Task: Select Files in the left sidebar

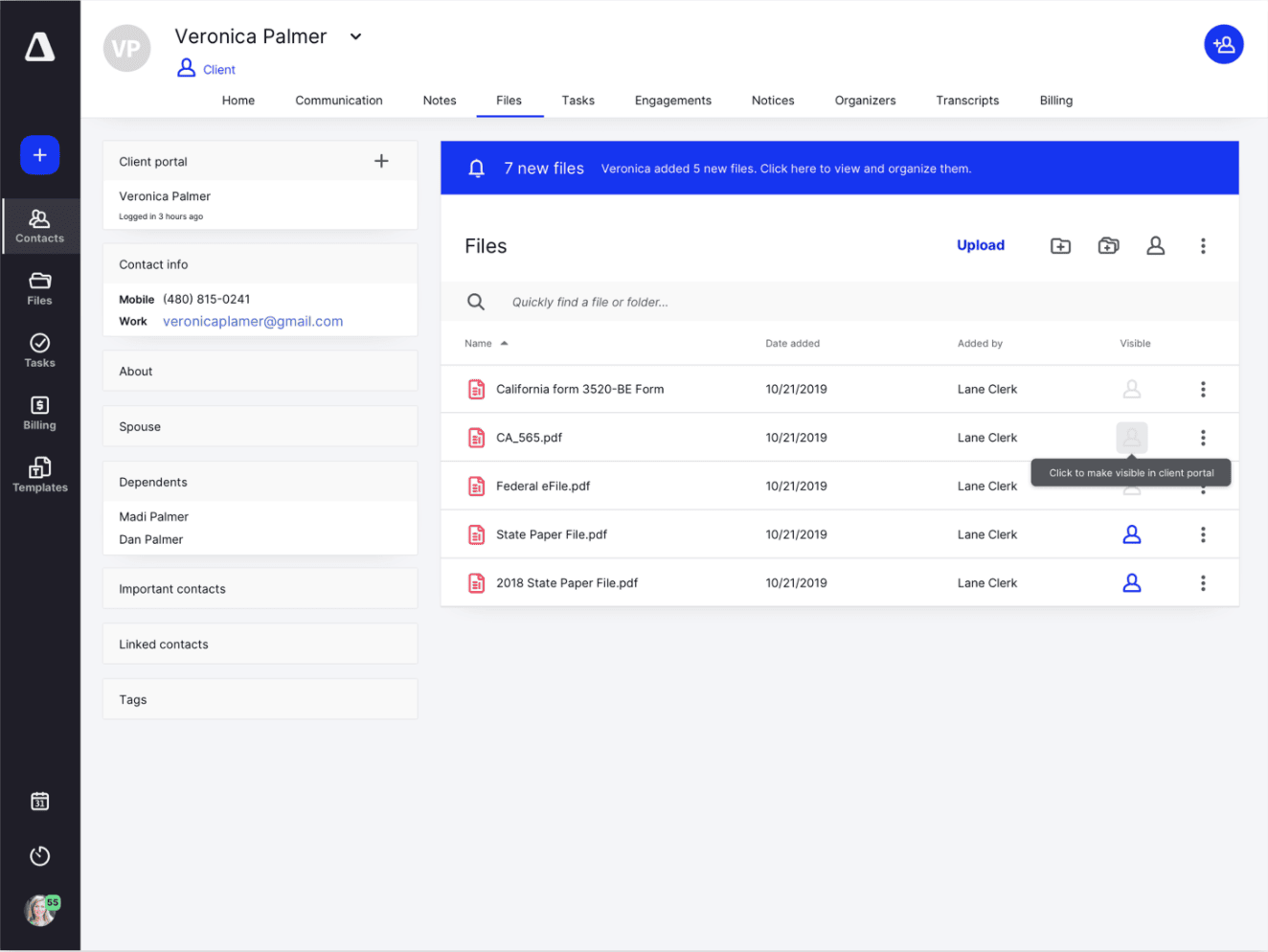Action: [39, 288]
